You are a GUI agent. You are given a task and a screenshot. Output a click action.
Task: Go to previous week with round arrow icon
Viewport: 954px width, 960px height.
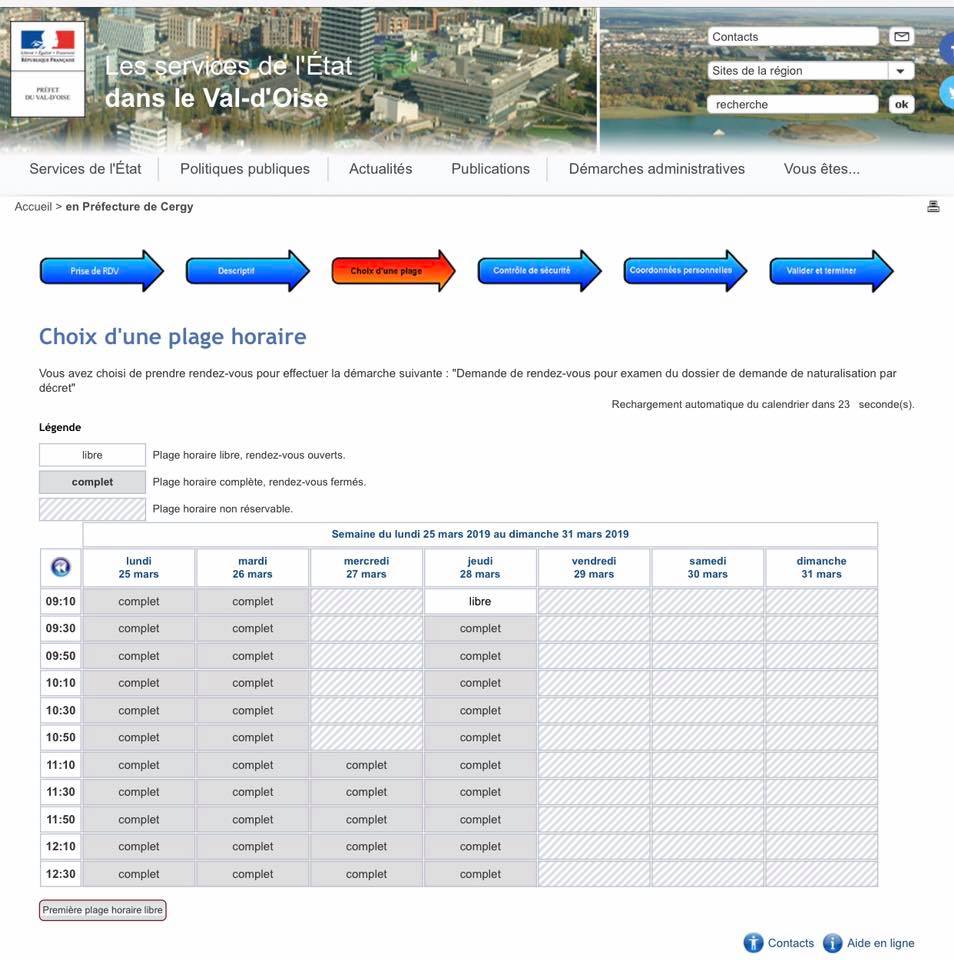pyautogui.click(x=61, y=567)
